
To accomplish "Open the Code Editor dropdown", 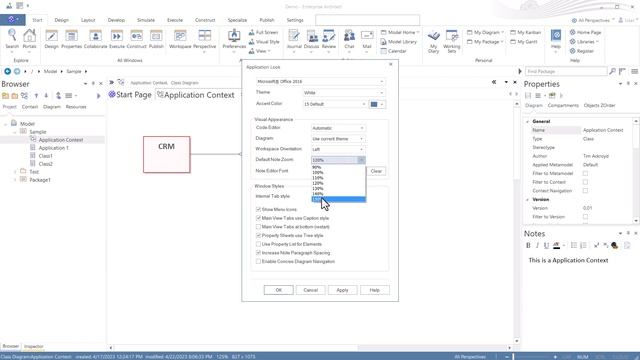I will pyautogui.click(x=338, y=128).
